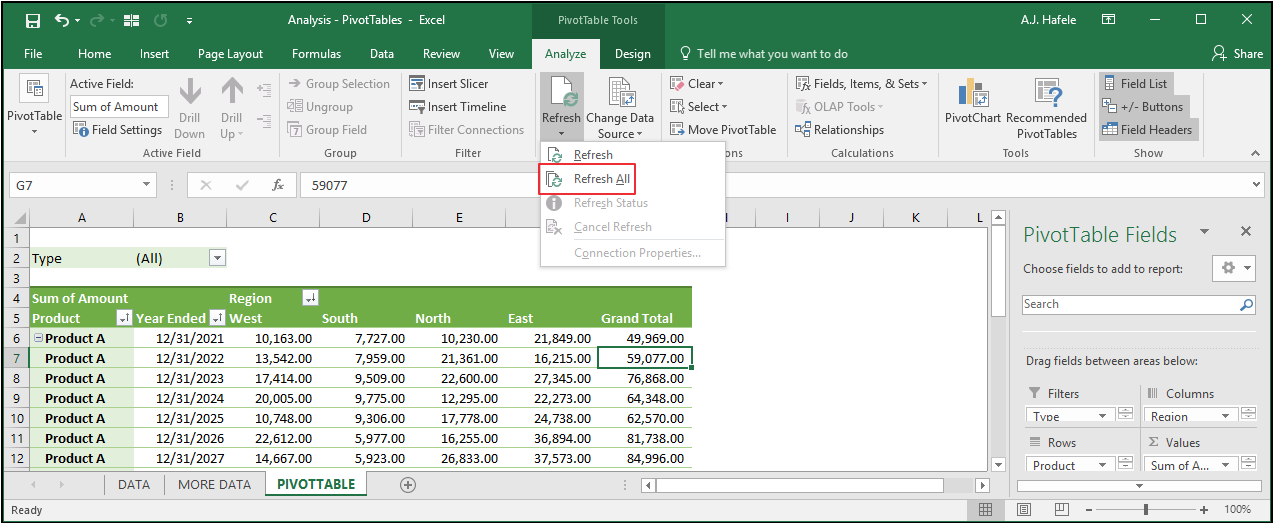
Task: Open the Analyze ribbon tab
Action: (565, 54)
